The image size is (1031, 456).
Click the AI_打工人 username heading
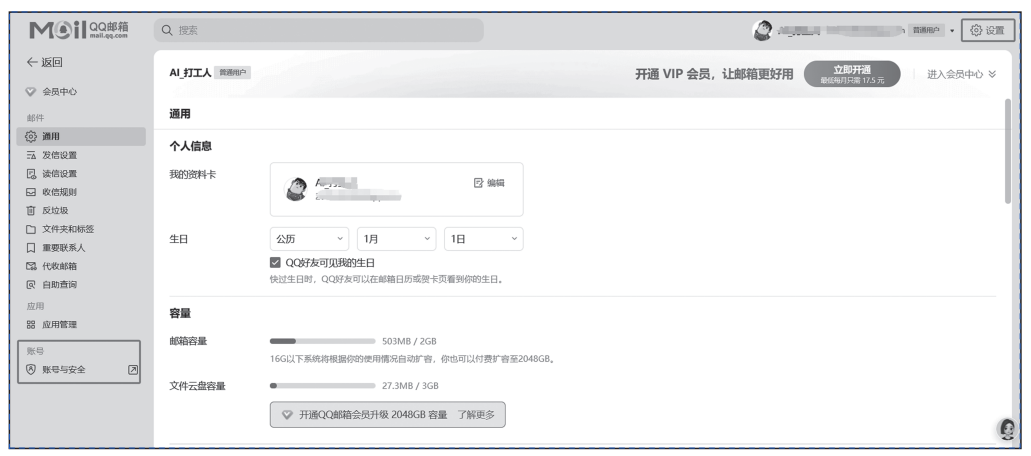190,73
